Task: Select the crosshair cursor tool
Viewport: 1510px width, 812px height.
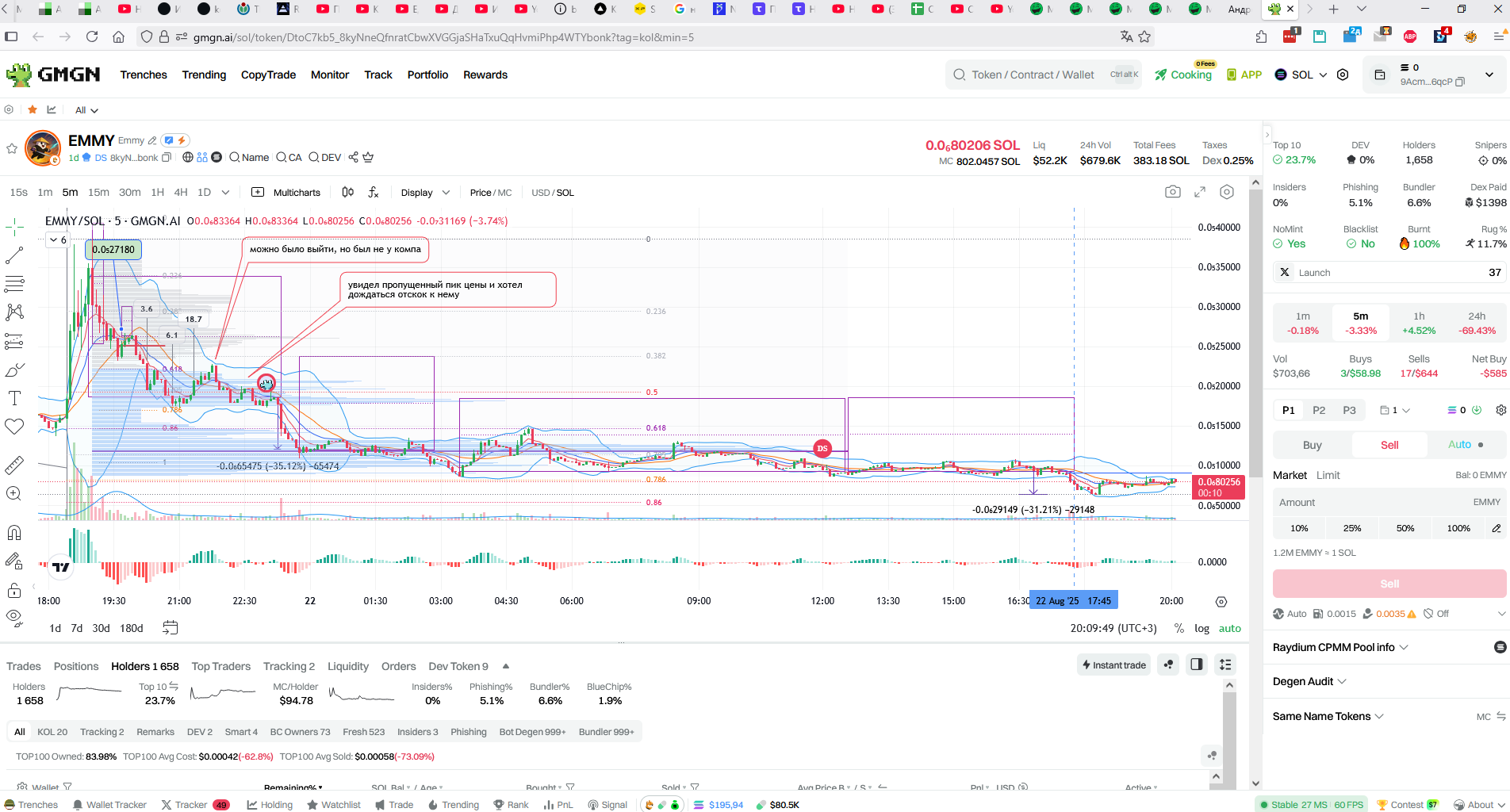Action: coord(14,228)
